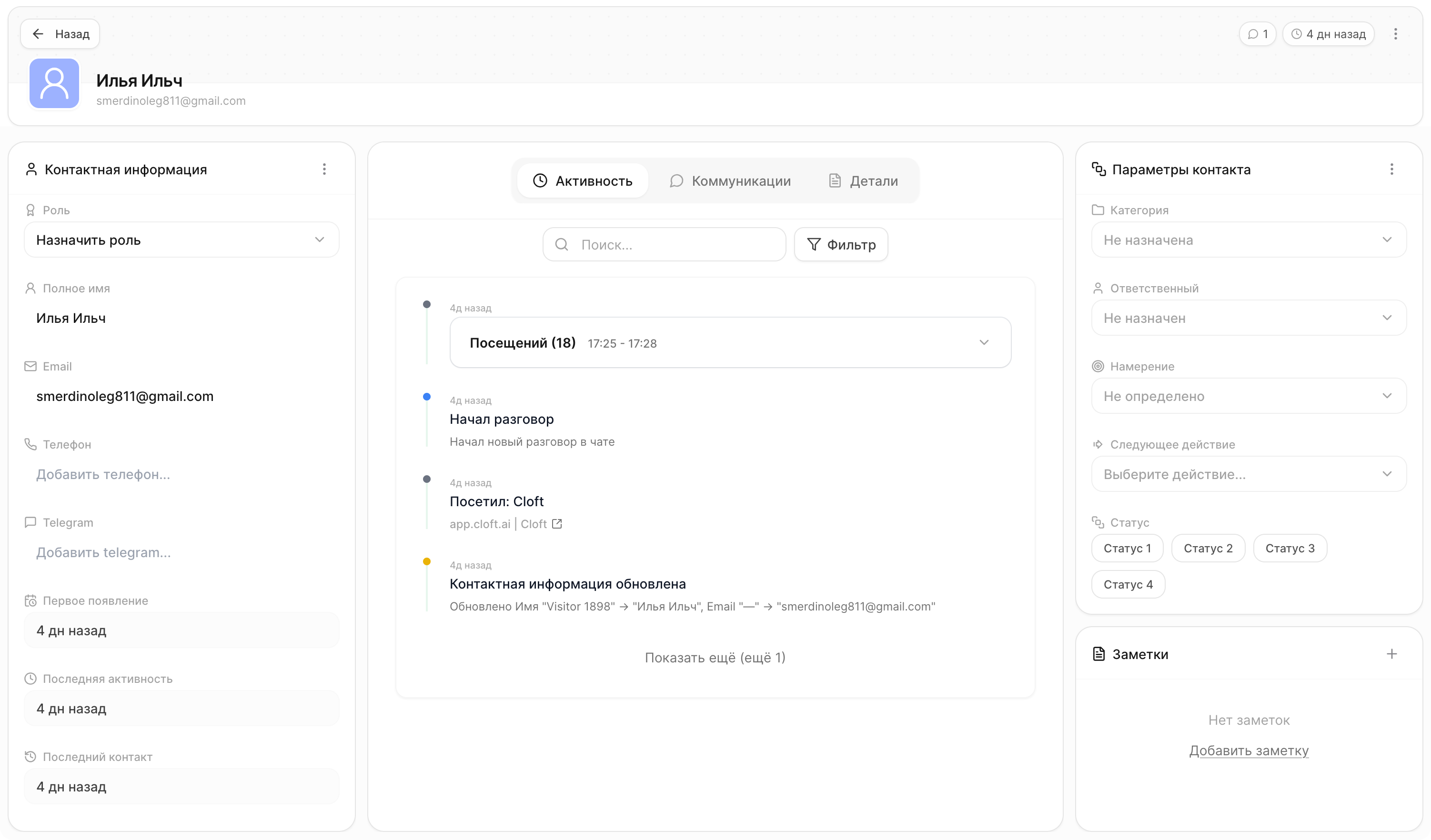1431x840 pixels.
Task: Toggle Статус 3 chip
Action: (1290, 548)
